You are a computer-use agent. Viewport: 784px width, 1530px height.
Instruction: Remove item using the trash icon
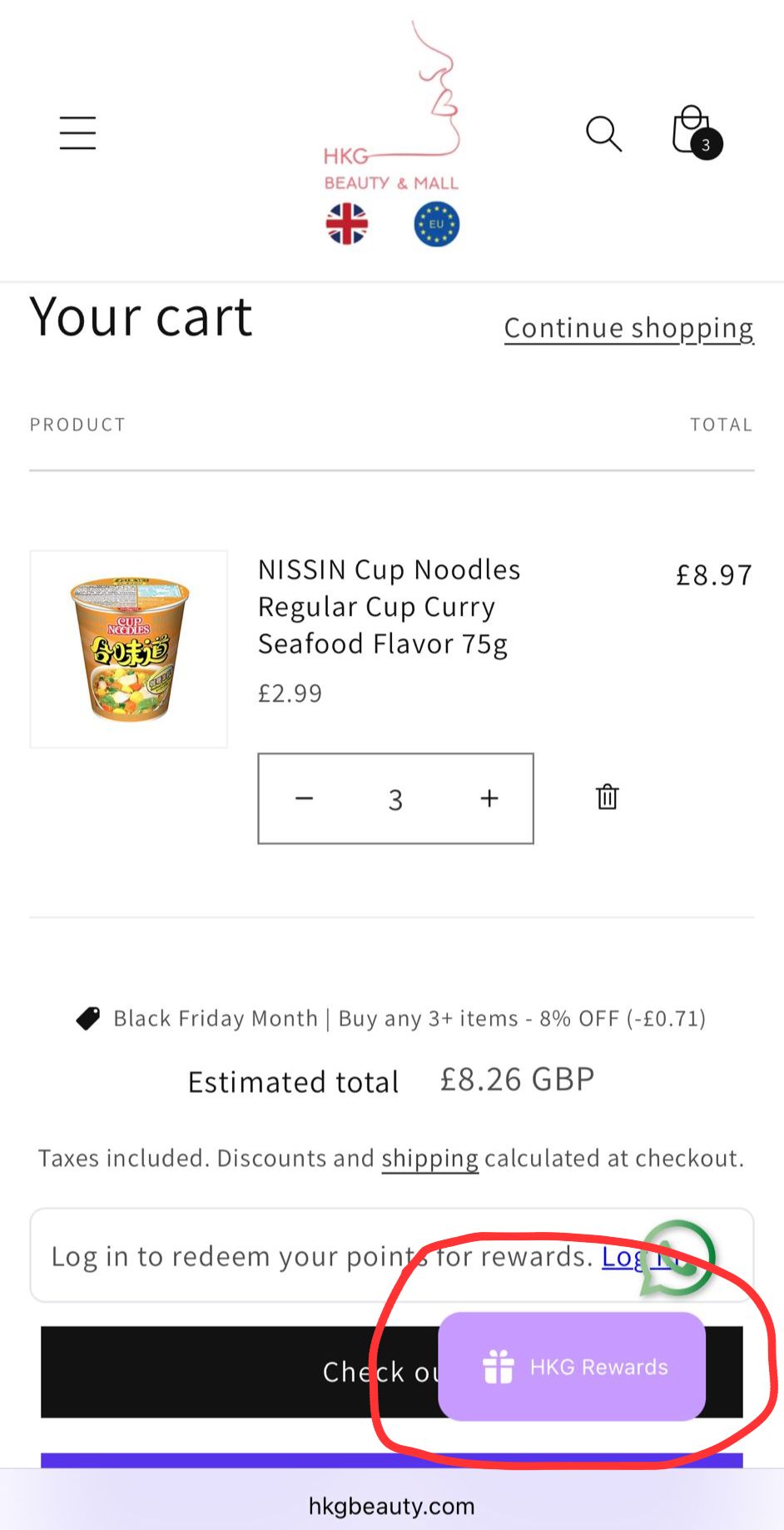608,797
